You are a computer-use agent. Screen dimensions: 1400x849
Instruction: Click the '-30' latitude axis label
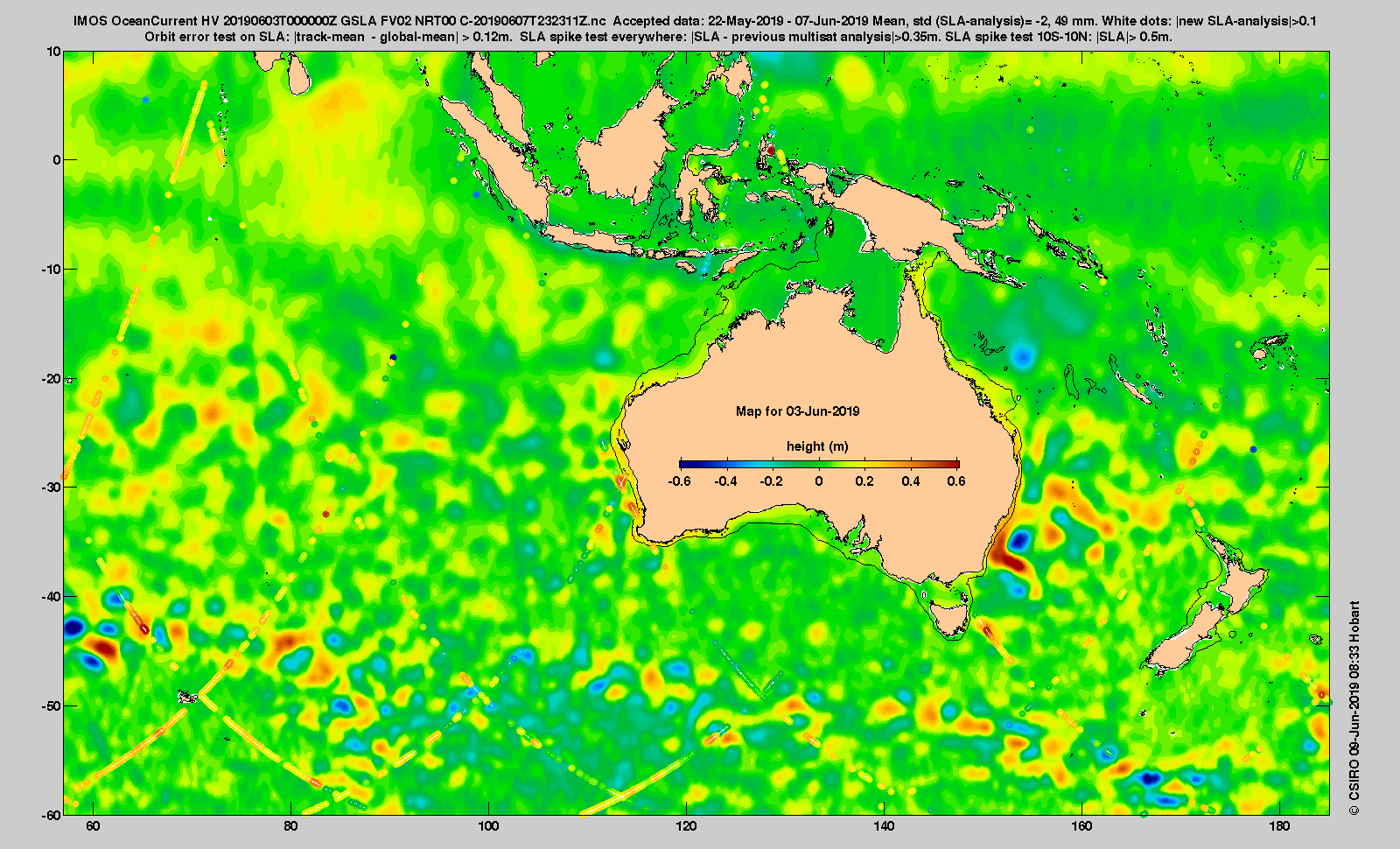click(52, 488)
